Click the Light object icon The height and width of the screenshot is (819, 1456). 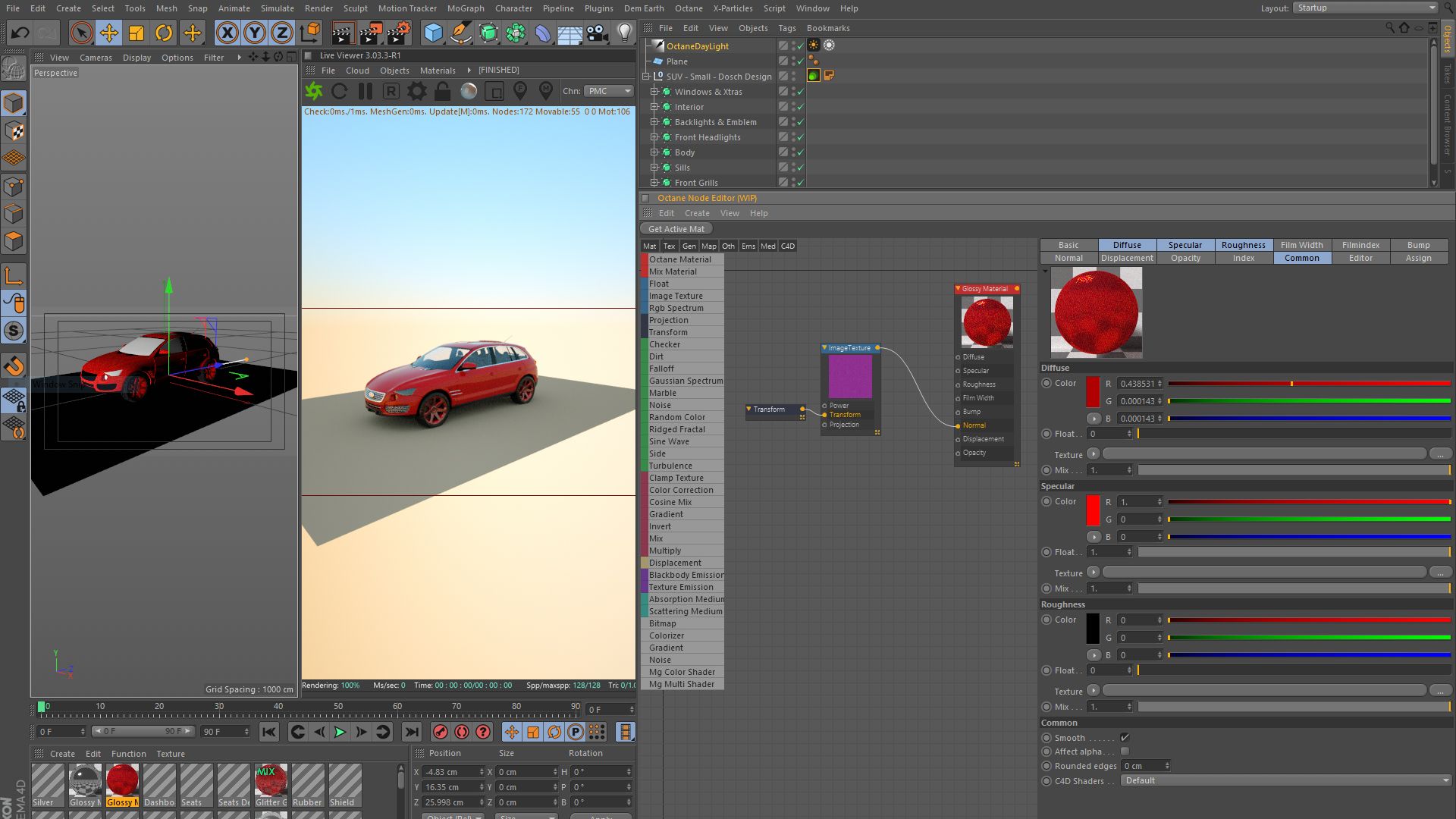pyautogui.click(x=624, y=33)
